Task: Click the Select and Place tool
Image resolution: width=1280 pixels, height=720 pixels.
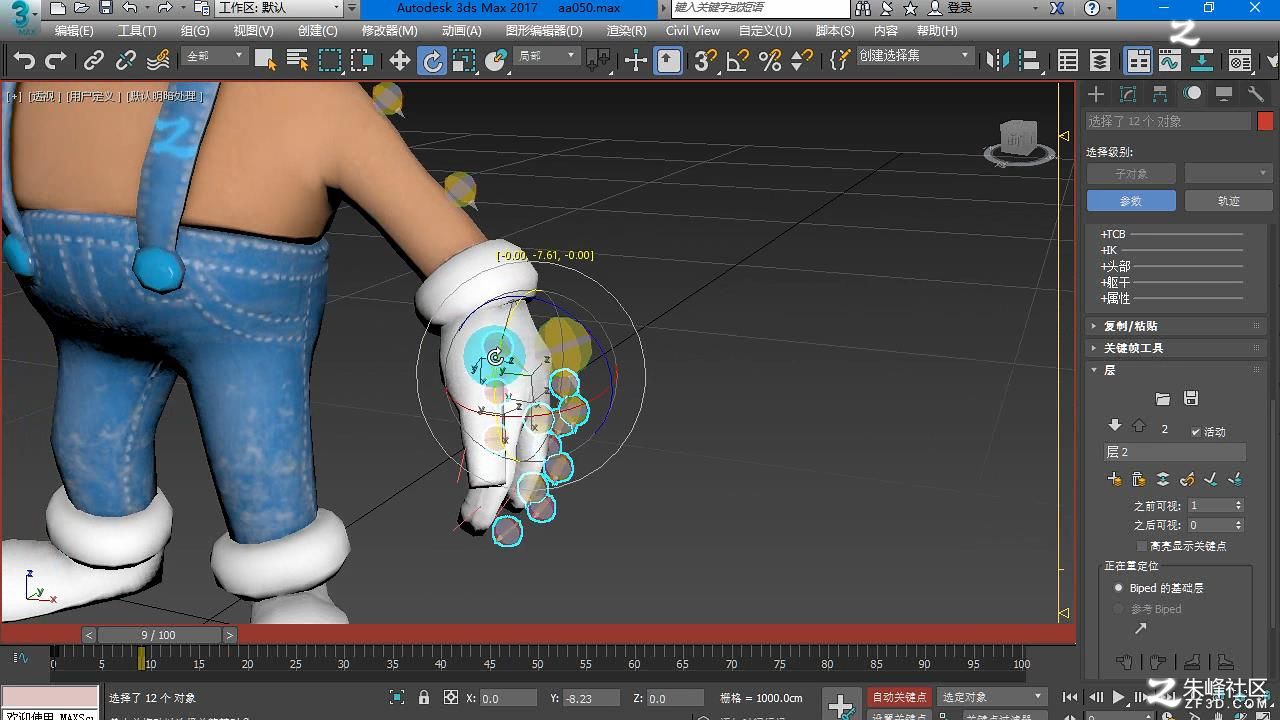Action: coord(496,61)
